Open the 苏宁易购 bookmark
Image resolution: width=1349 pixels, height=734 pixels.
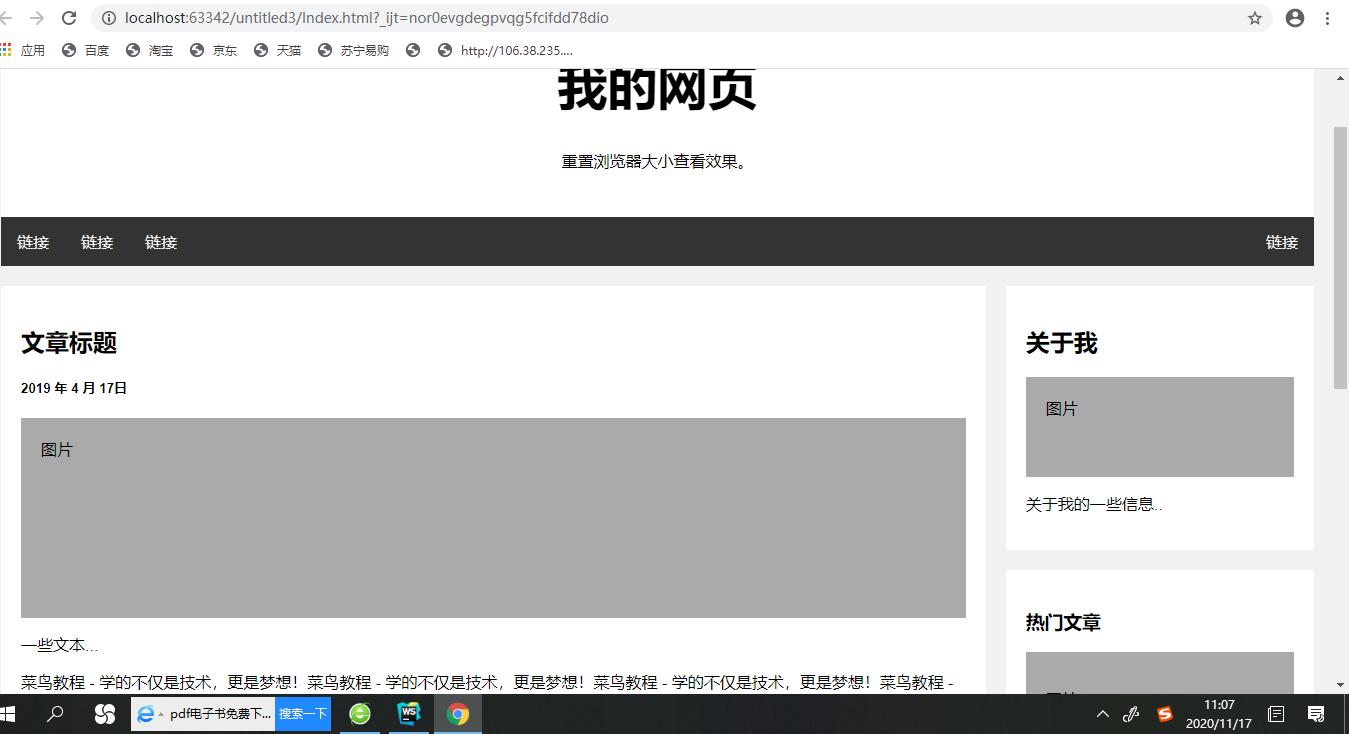coord(363,49)
